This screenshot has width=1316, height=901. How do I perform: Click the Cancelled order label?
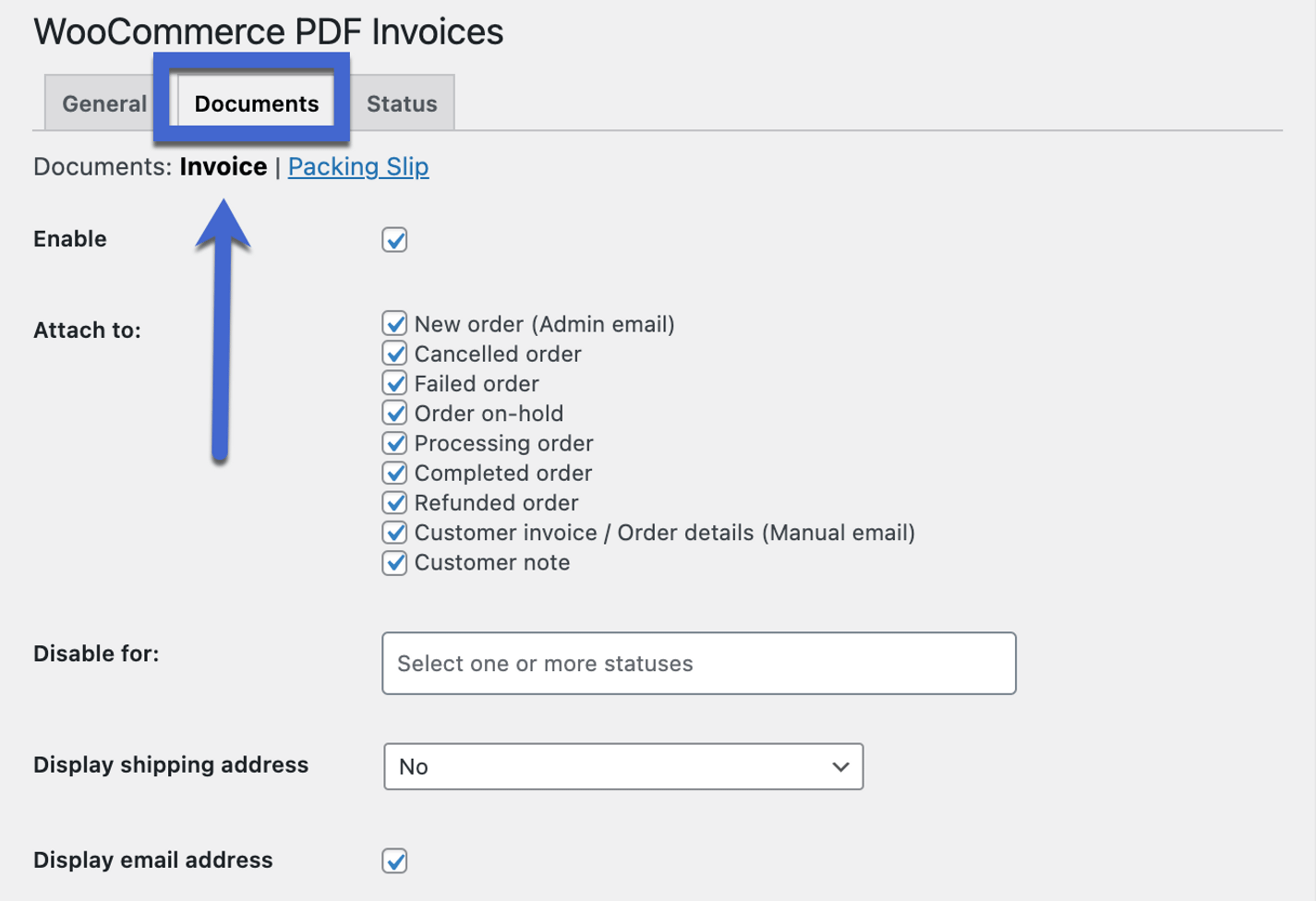pyautogui.click(x=498, y=354)
